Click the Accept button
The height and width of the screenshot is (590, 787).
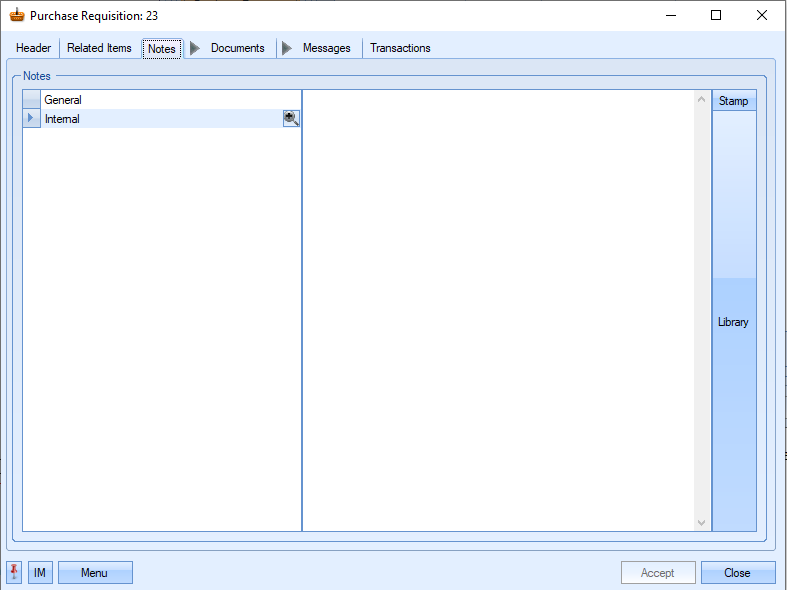coord(658,572)
